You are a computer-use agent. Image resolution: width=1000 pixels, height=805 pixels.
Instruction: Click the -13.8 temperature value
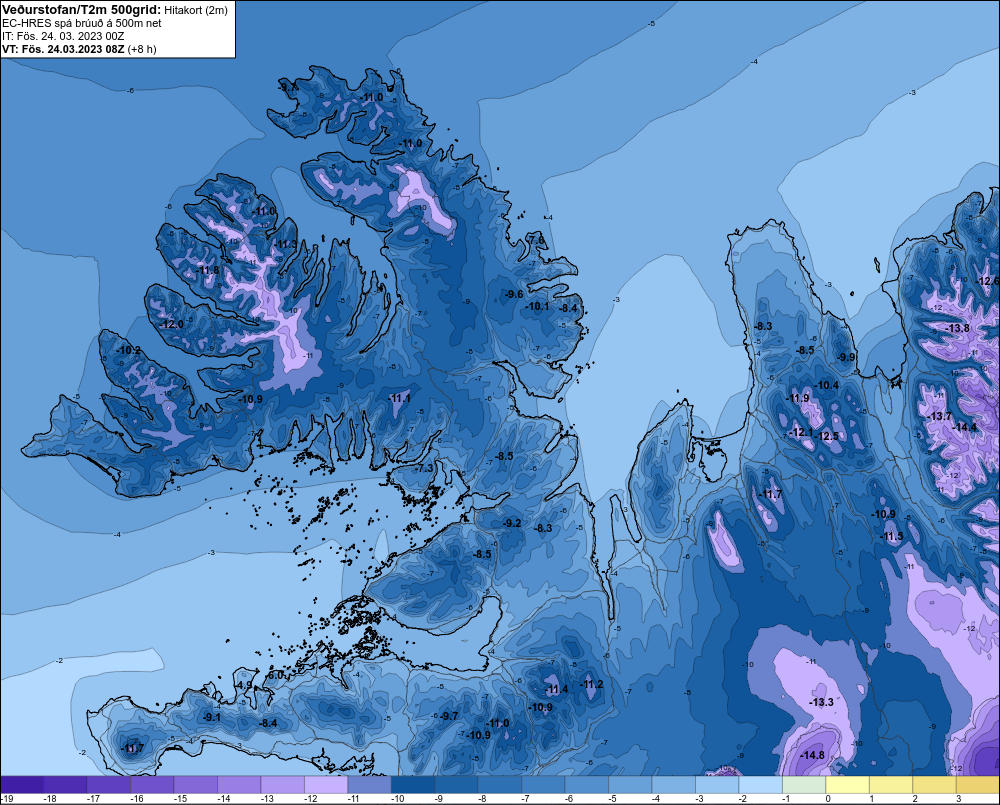click(x=958, y=328)
